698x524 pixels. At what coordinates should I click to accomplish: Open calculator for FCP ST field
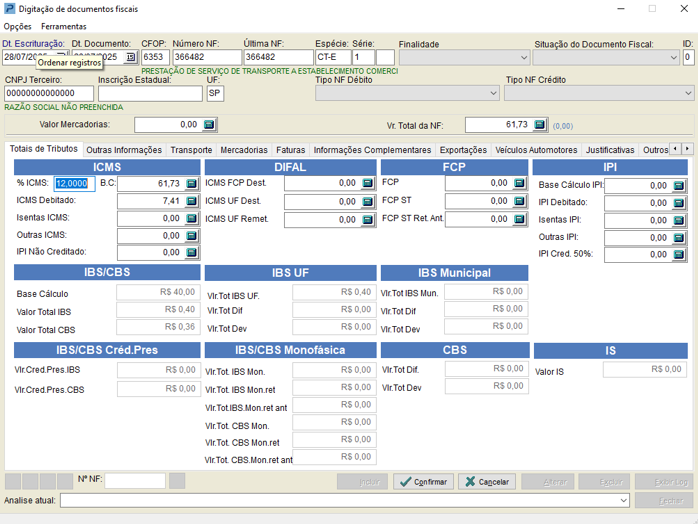pos(520,201)
